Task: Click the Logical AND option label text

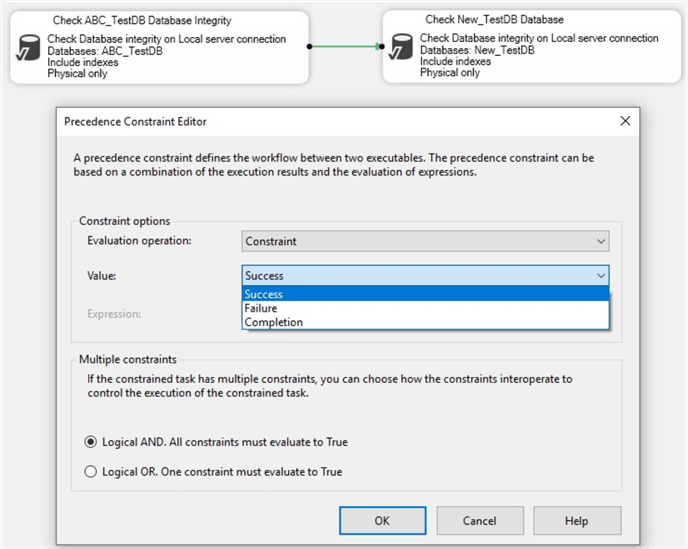Action: point(225,441)
